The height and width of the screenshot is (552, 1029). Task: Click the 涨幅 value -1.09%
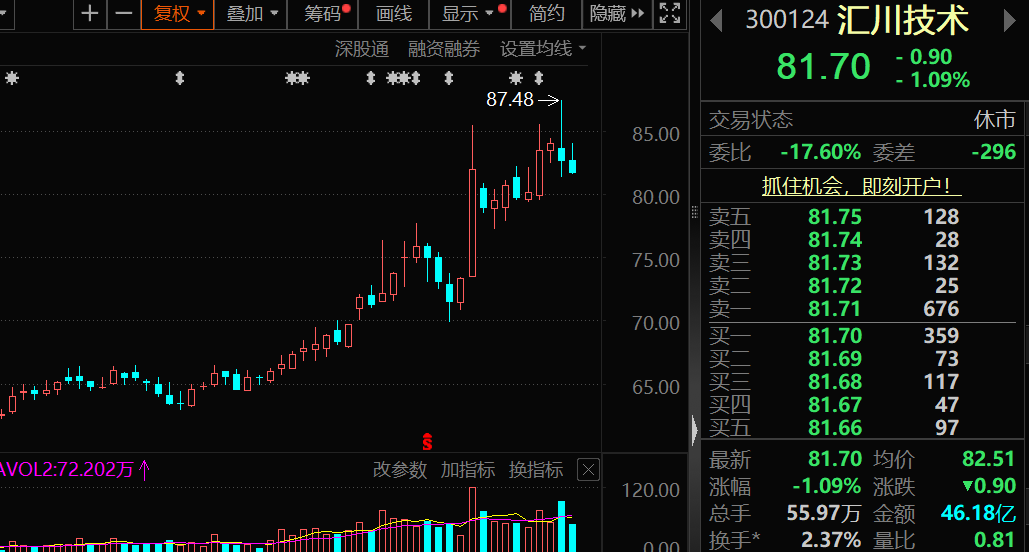click(827, 486)
